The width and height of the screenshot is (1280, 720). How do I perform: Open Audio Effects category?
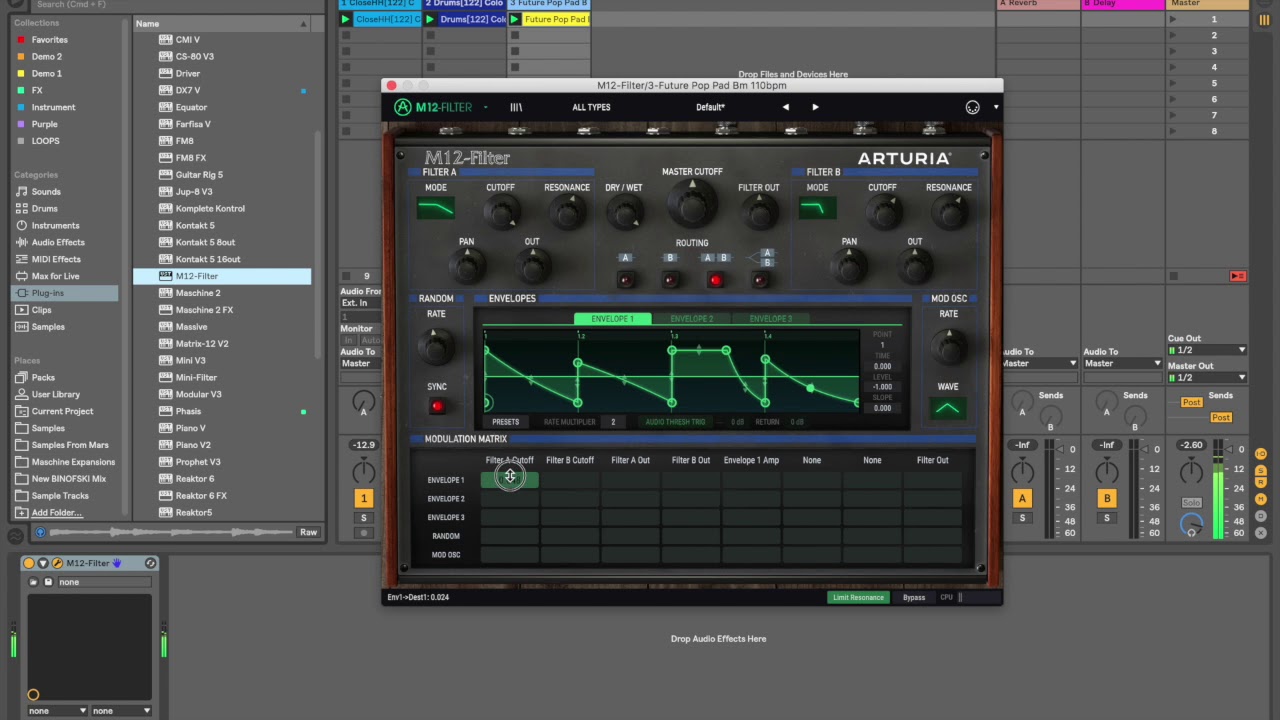tap(58, 242)
